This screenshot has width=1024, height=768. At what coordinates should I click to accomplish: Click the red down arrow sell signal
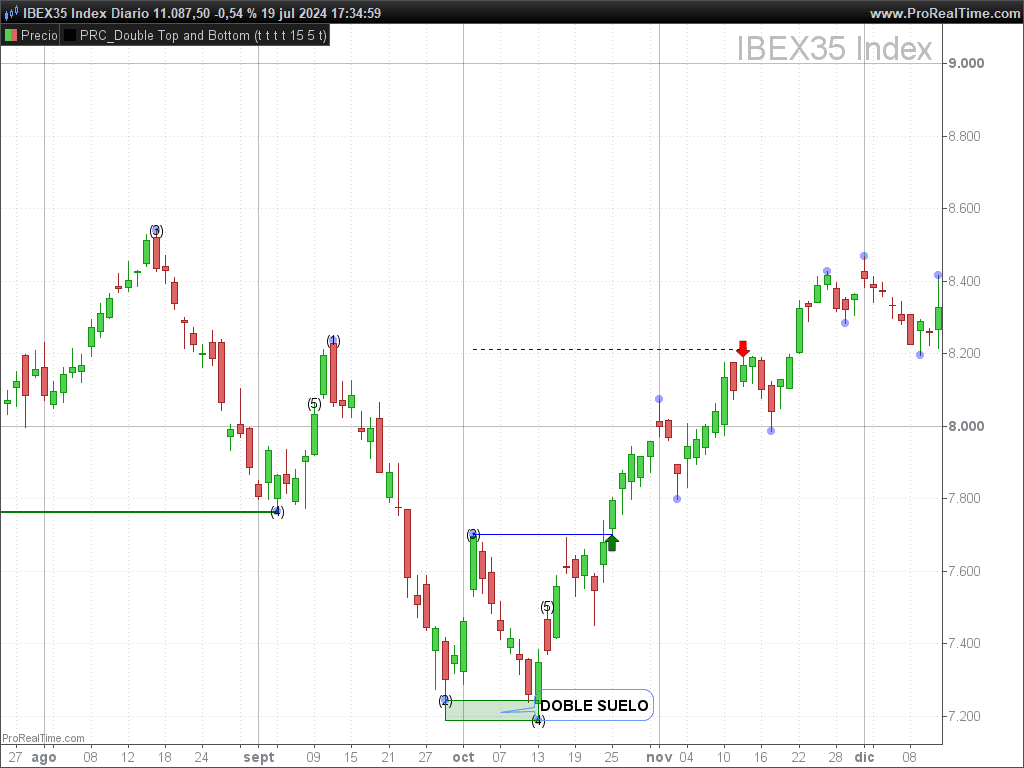coord(743,348)
